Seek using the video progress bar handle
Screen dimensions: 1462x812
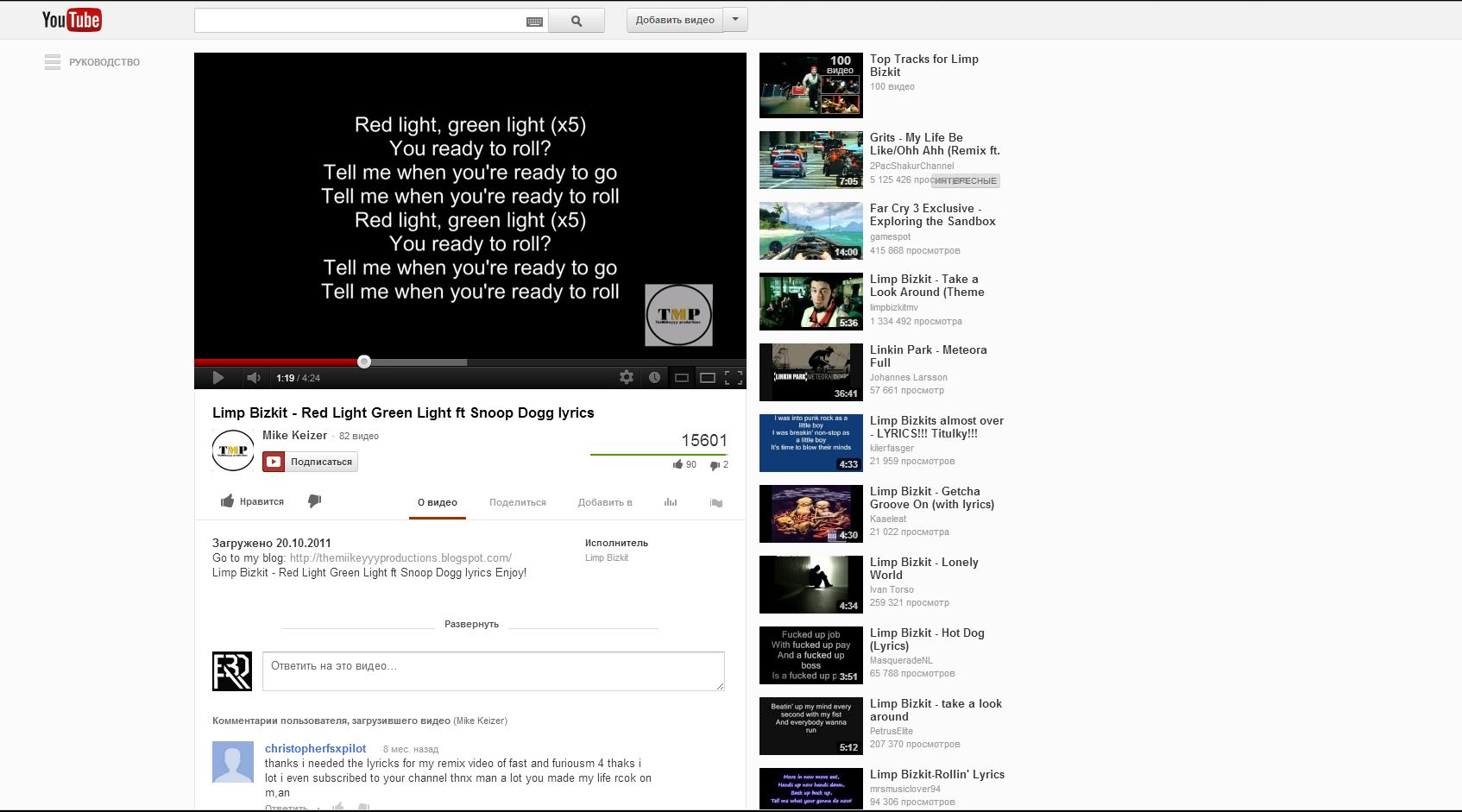pos(364,362)
